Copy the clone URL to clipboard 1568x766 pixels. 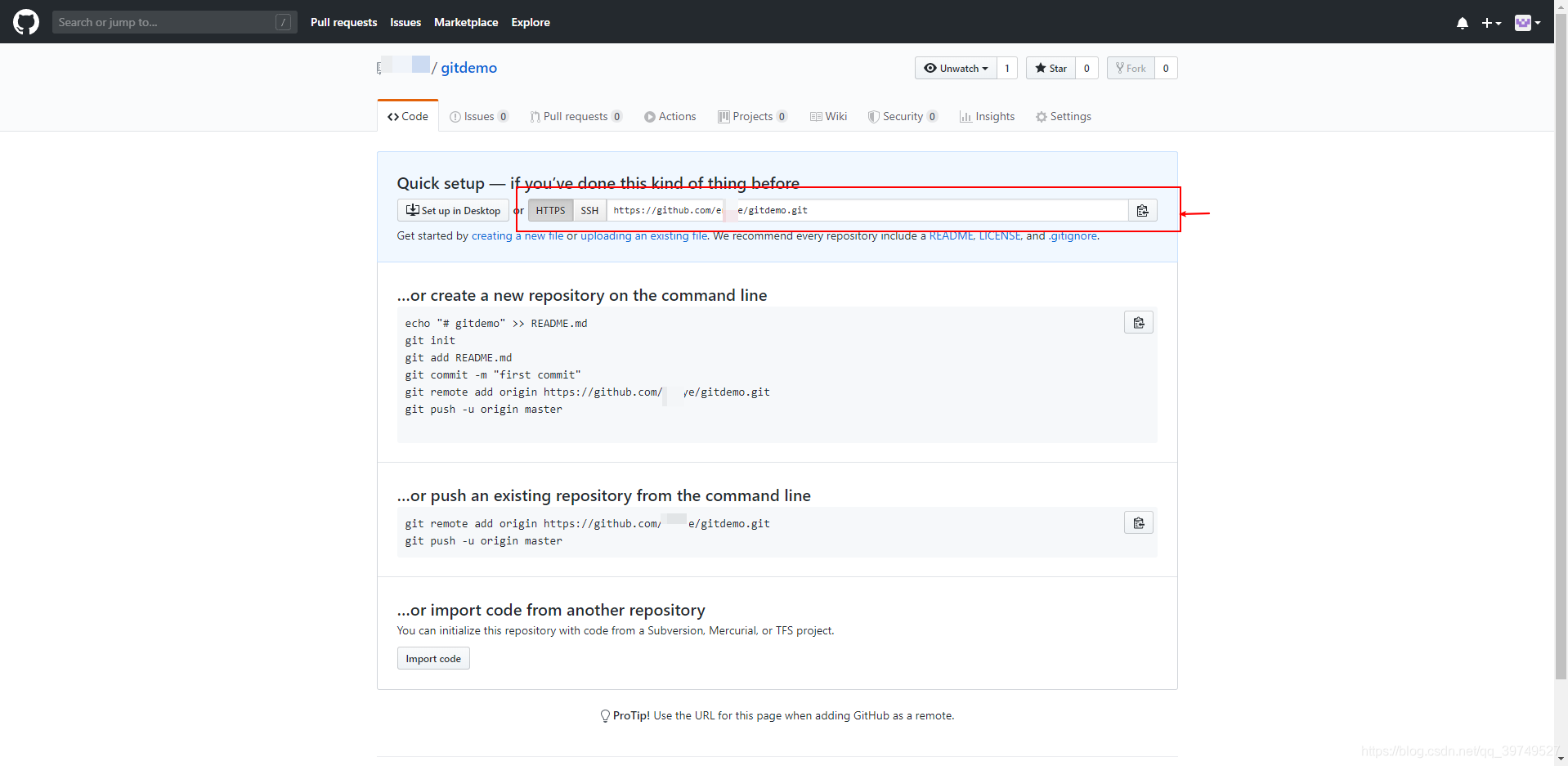click(x=1143, y=210)
